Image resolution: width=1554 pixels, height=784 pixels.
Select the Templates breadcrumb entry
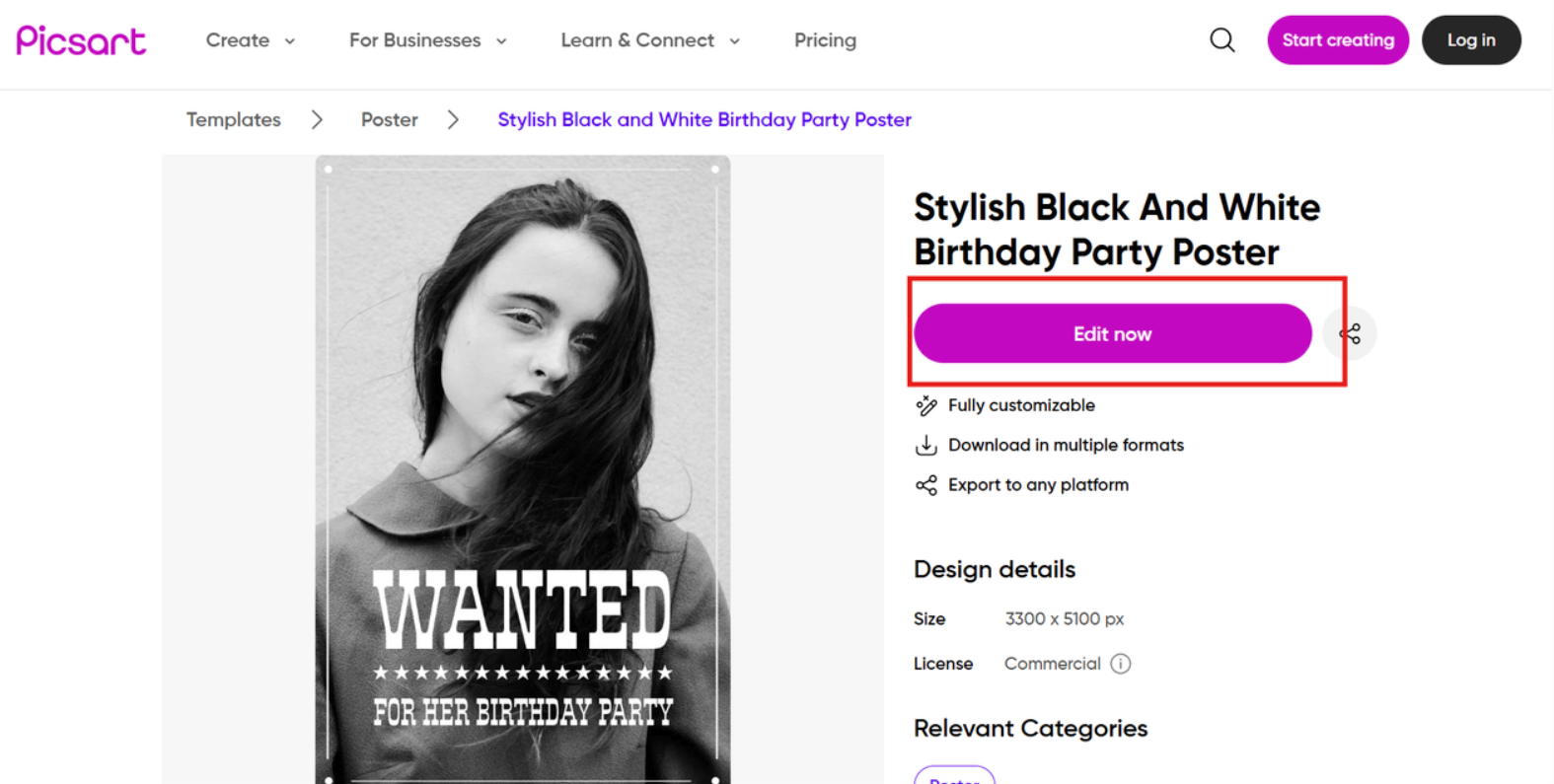point(233,118)
